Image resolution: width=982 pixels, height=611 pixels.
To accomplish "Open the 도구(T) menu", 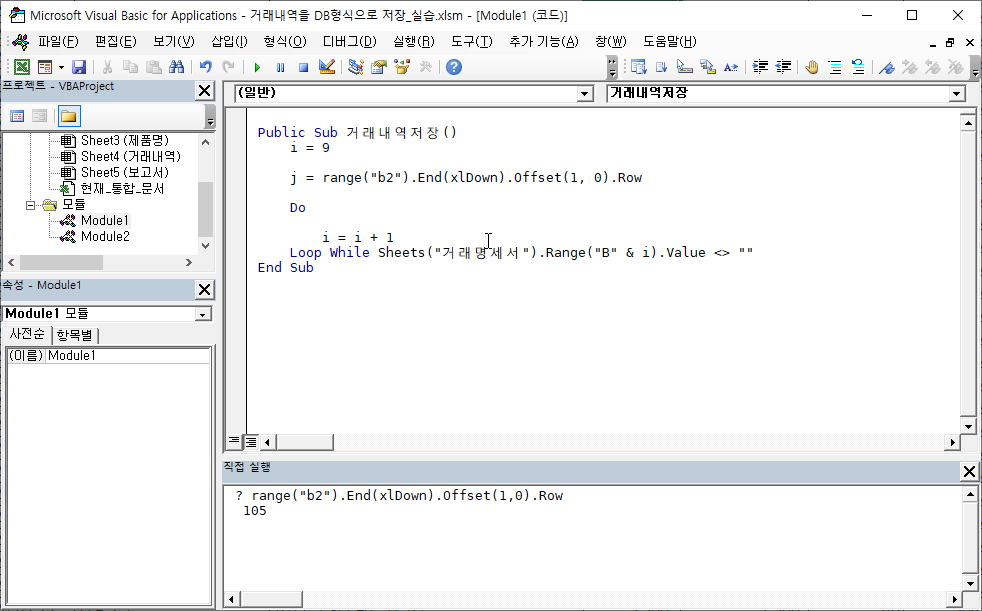I will (x=472, y=41).
